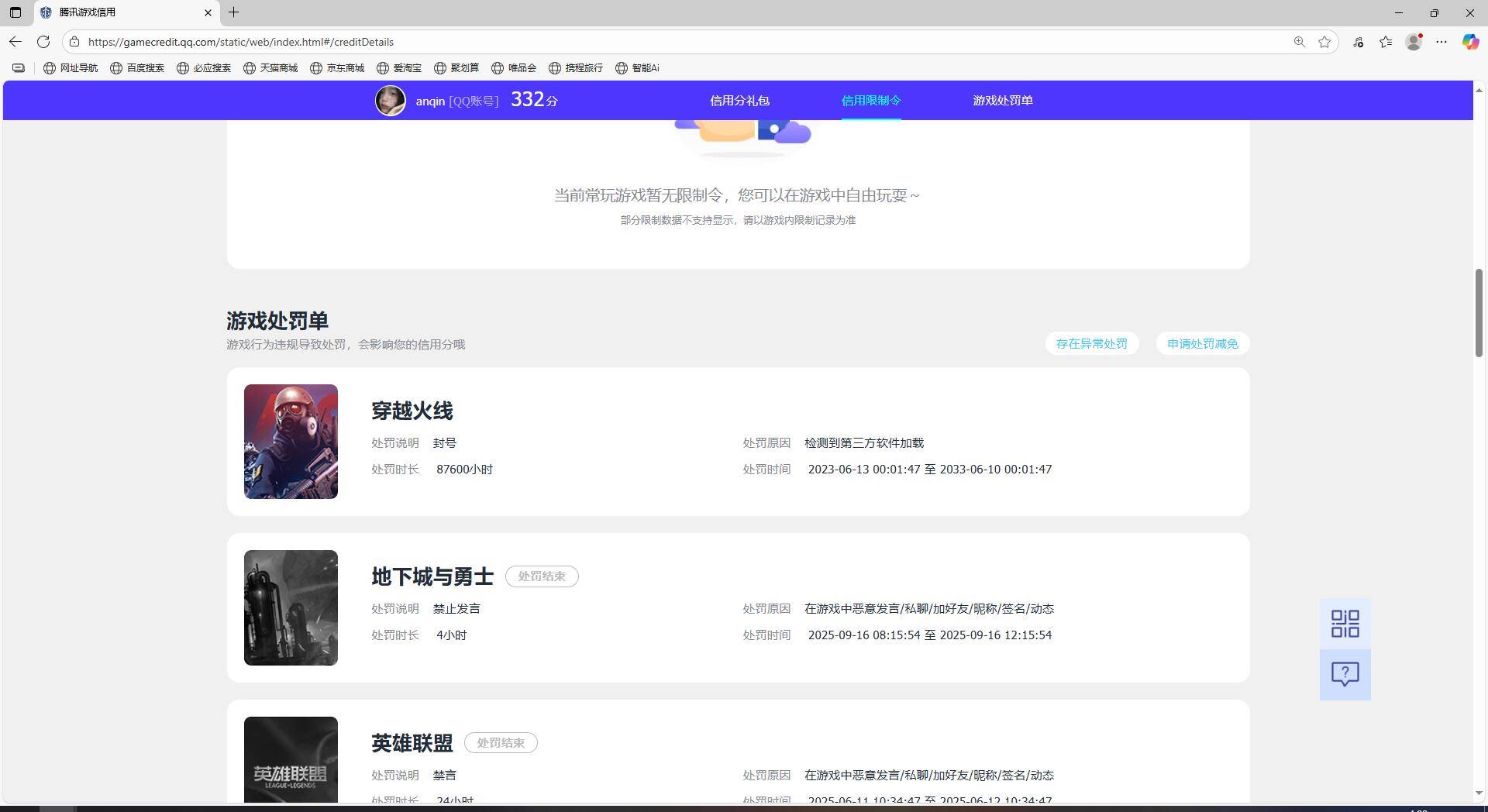The width and height of the screenshot is (1488, 812).
Task: Click the 京东商城 bookmark icon
Action: (x=316, y=67)
